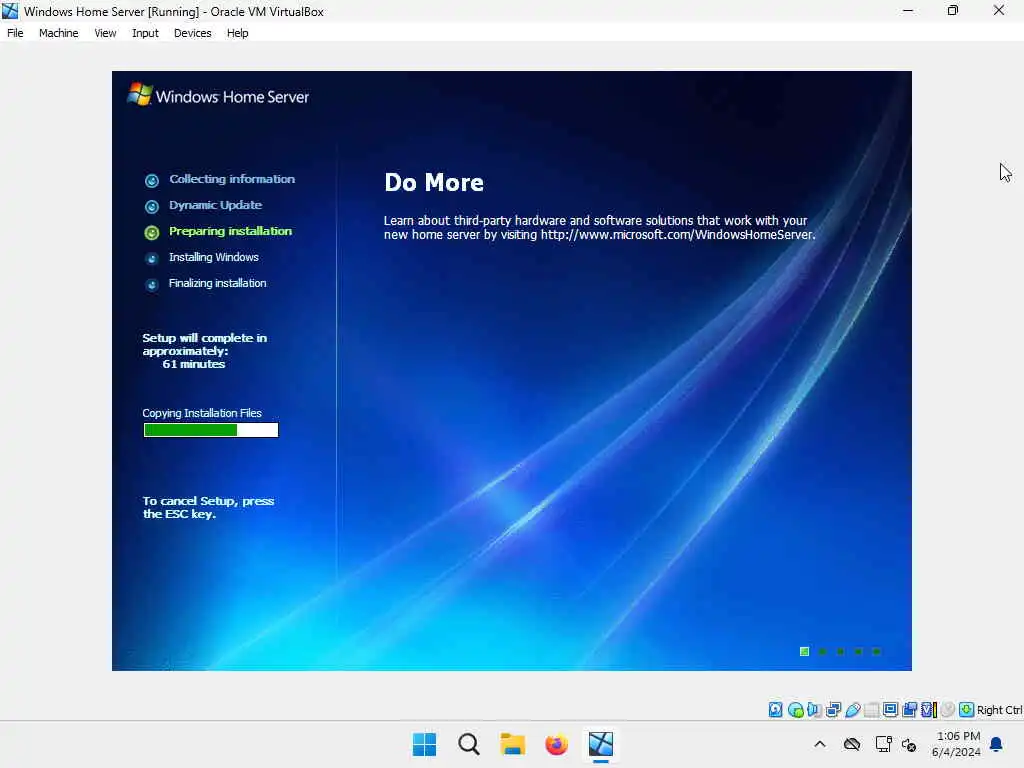Click the VirtualBox icon on the taskbar

pyautogui.click(x=601, y=744)
